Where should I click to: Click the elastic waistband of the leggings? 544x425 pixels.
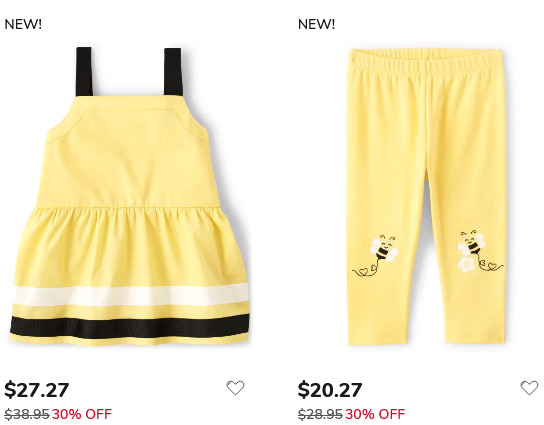coord(426,58)
